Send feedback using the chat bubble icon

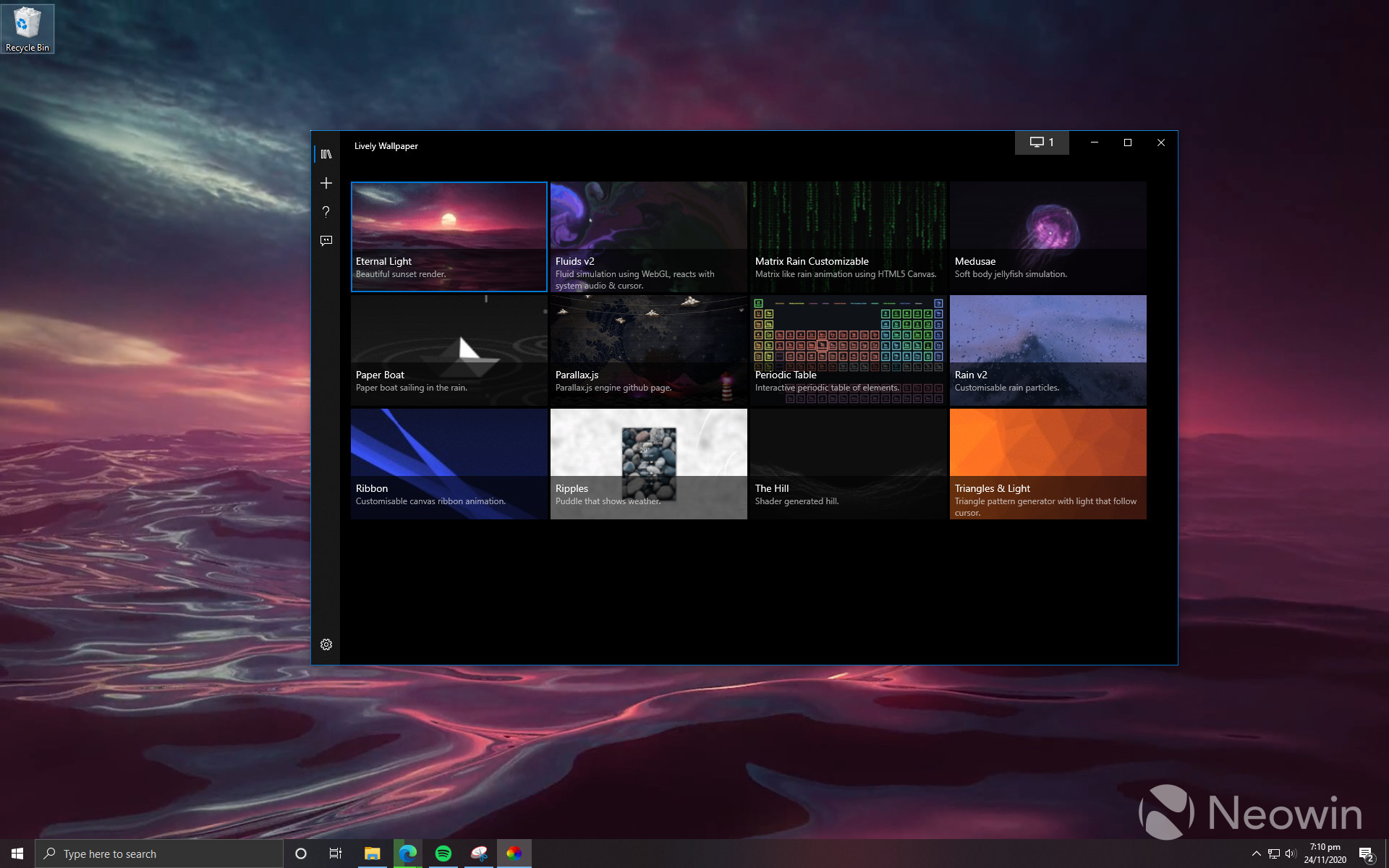coord(326,240)
